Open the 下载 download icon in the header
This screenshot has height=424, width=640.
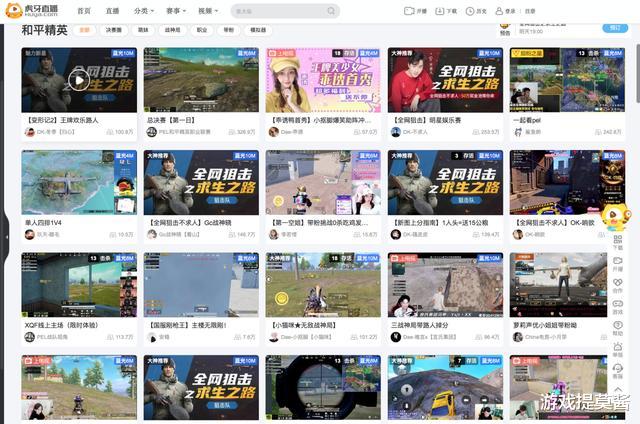click(440, 11)
